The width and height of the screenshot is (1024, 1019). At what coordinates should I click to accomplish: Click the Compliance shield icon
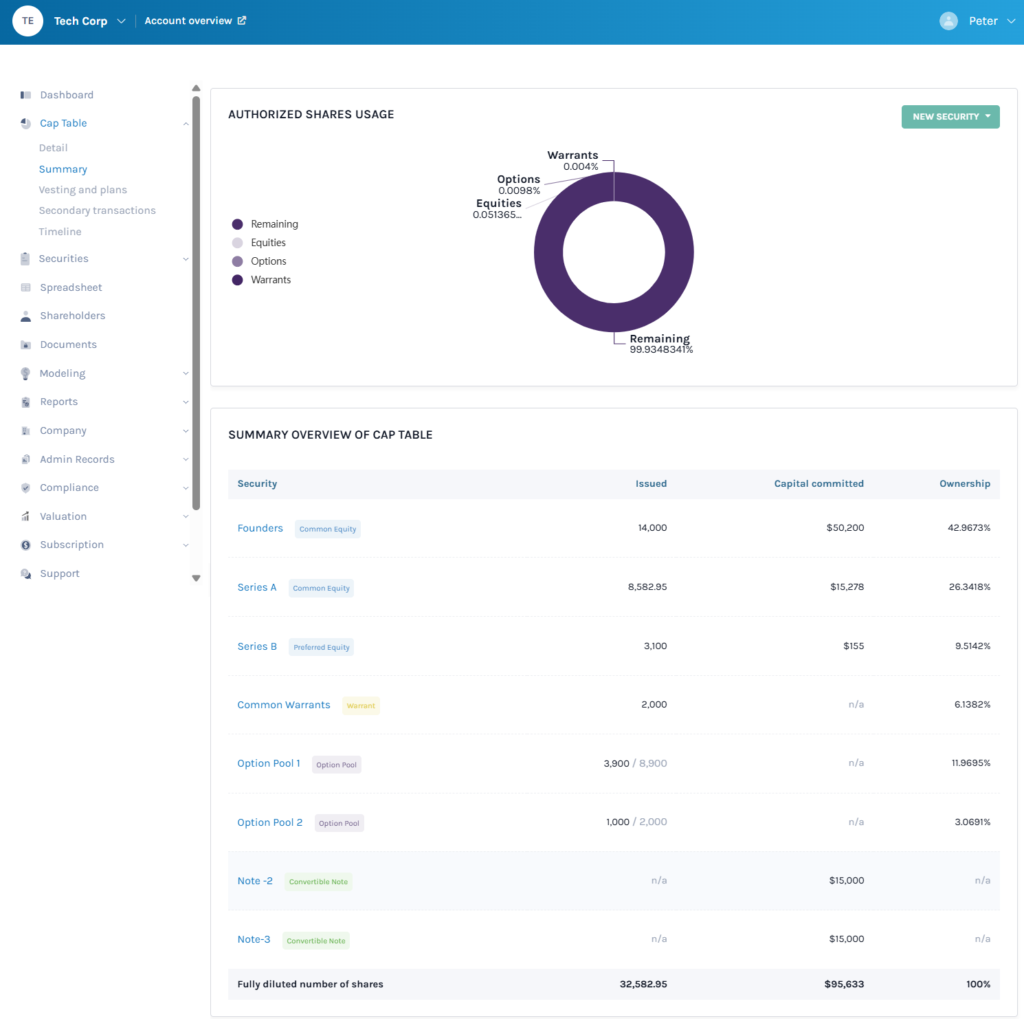pyautogui.click(x=25, y=488)
